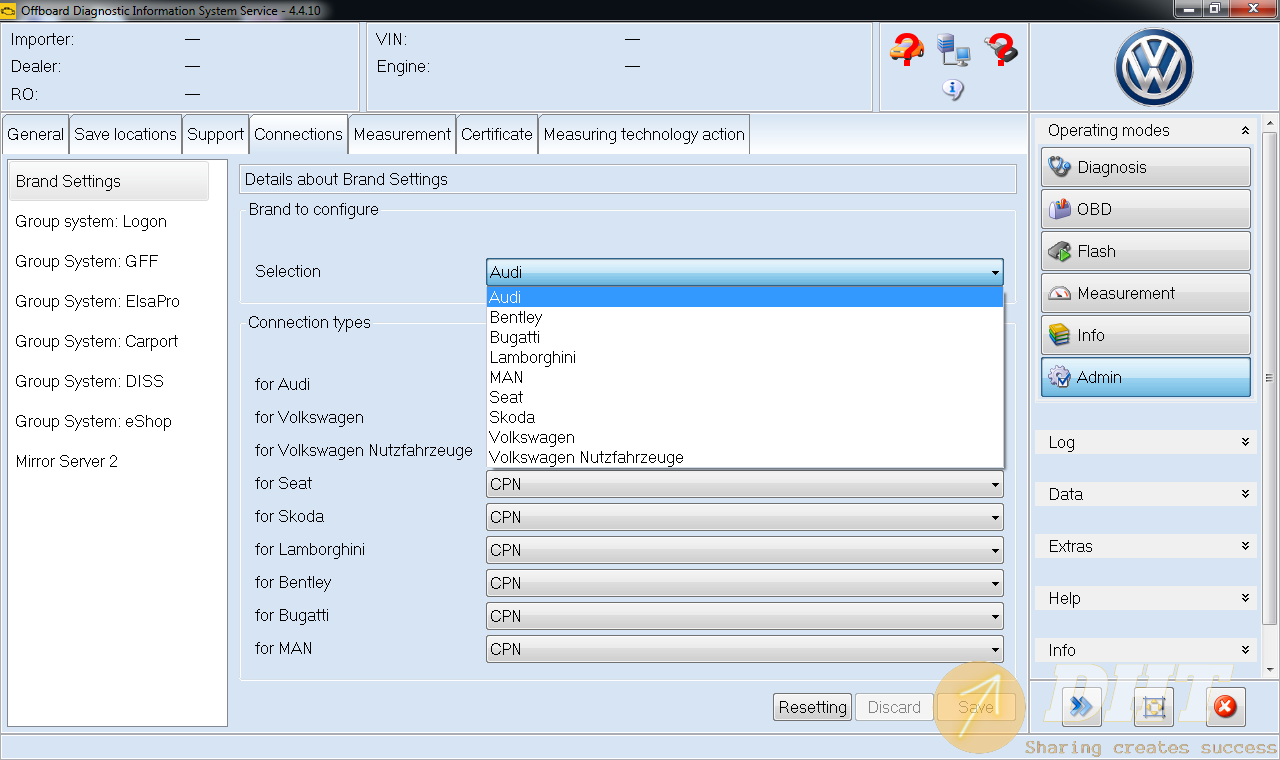The height and width of the screenshot is (760, 1280).
Task: Open the Flash operating mode
Action: pos(1146,251)
